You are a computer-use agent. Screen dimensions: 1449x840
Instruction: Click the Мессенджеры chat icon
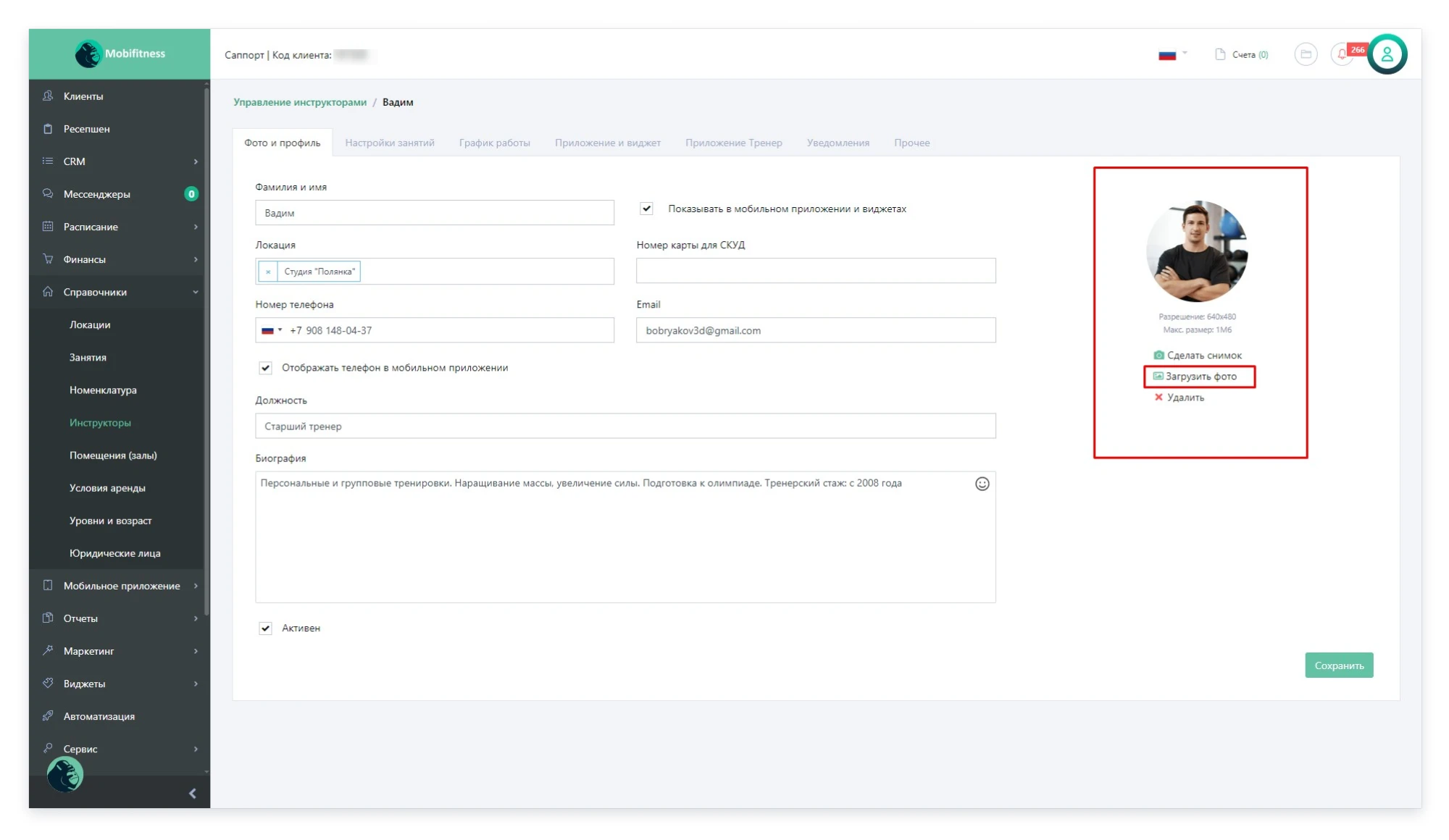pyautogui.click(x=48, y=194)
